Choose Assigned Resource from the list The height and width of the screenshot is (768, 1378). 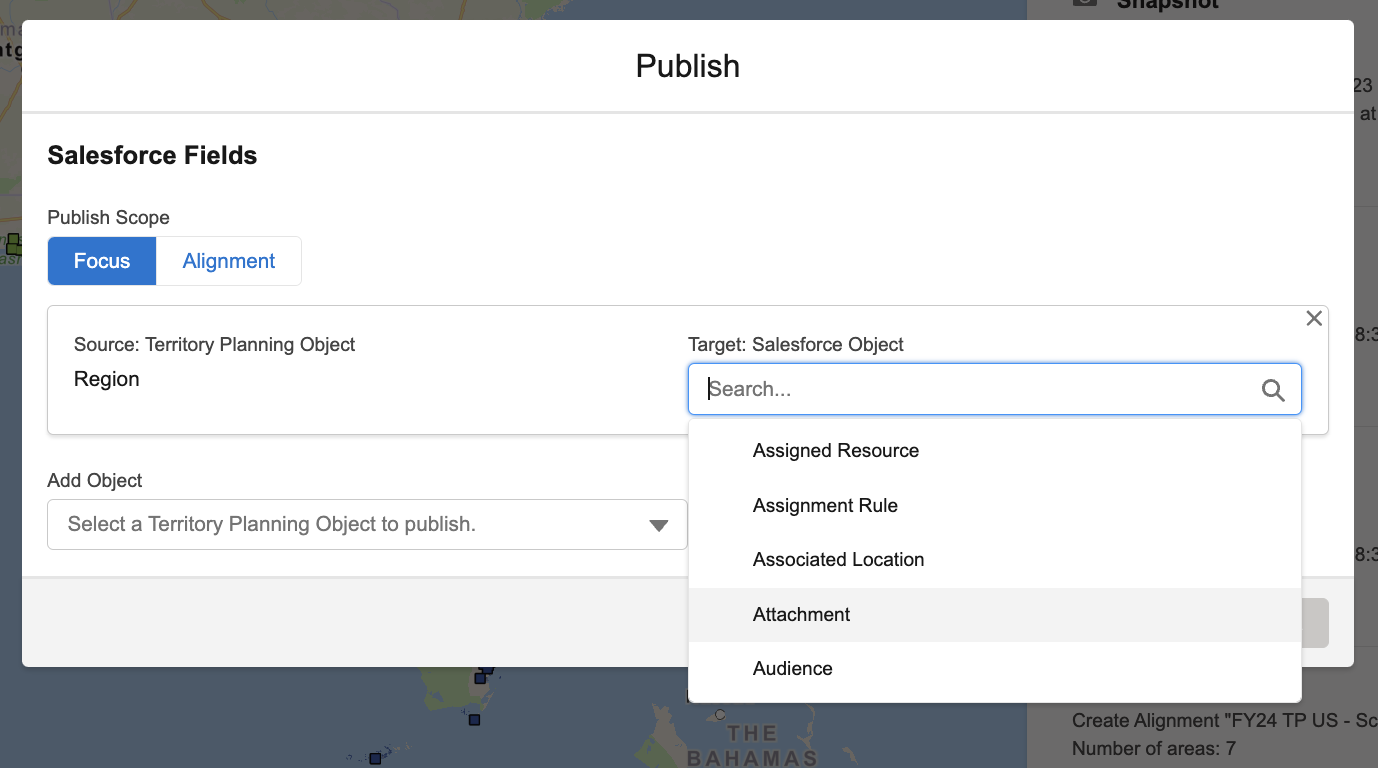coord(995,451)
